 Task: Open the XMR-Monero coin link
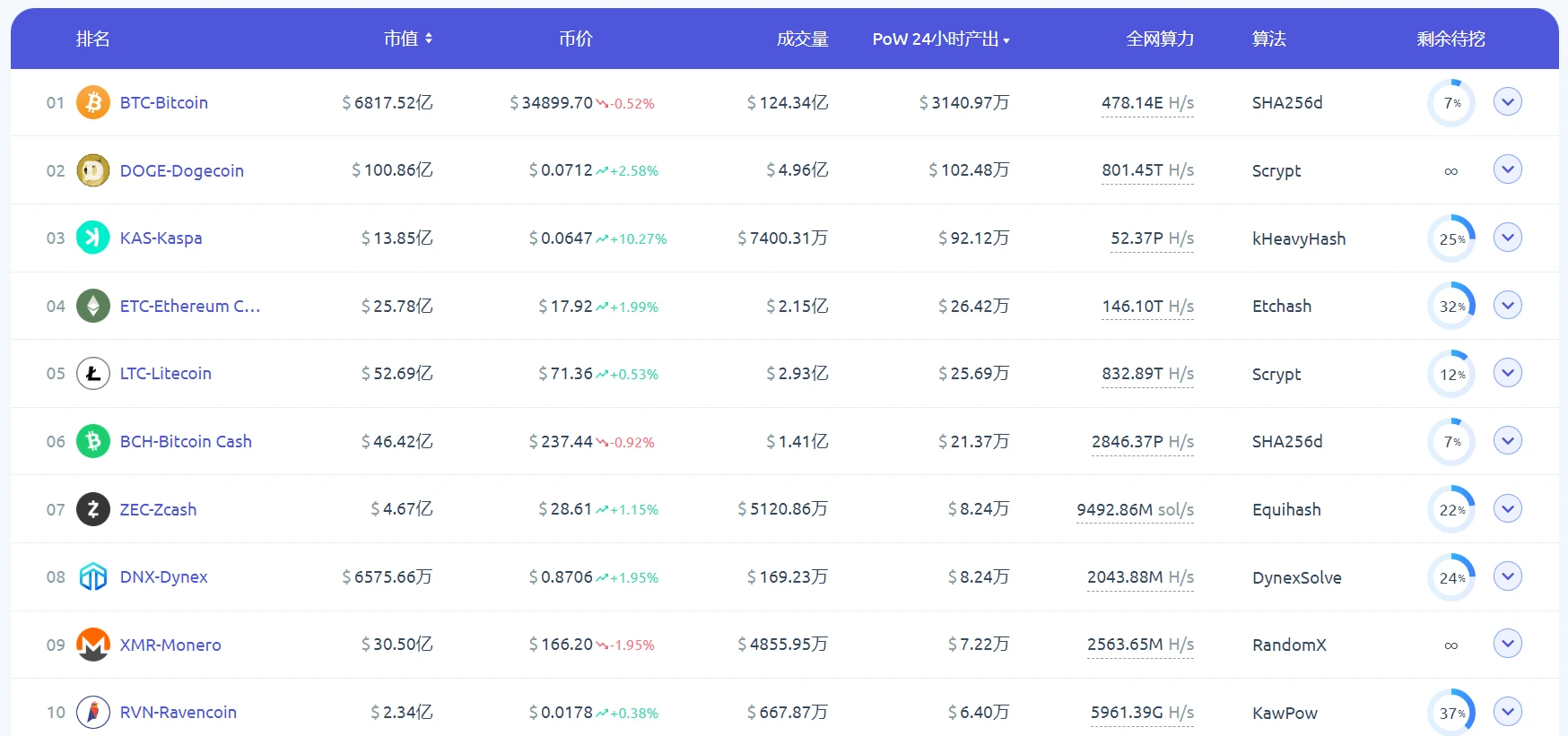coord(170,645)
